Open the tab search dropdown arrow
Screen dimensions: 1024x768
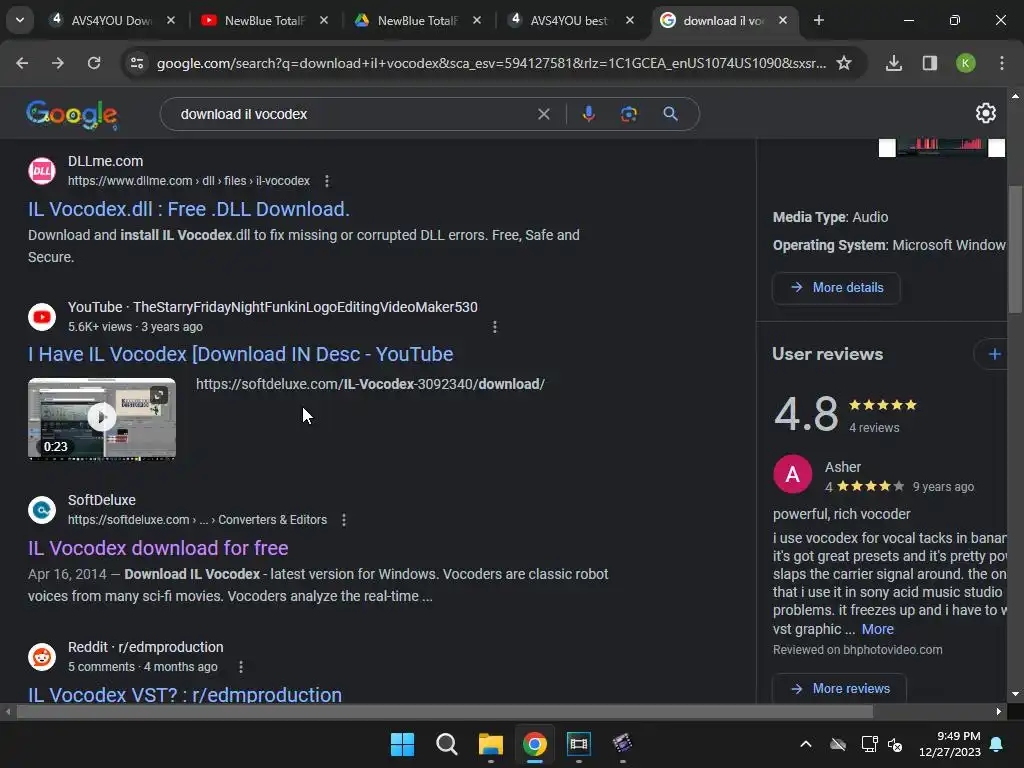[x=20, y=20]
